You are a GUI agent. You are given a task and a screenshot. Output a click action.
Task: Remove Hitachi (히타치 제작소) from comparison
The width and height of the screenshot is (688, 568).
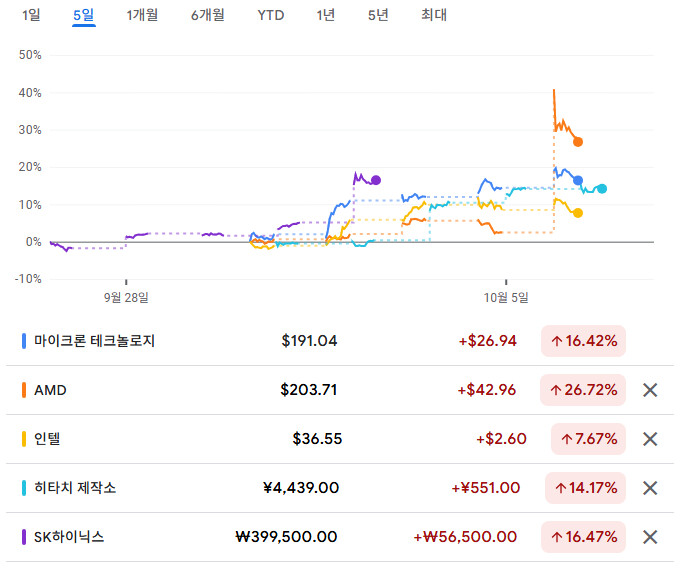coord(650,488)
